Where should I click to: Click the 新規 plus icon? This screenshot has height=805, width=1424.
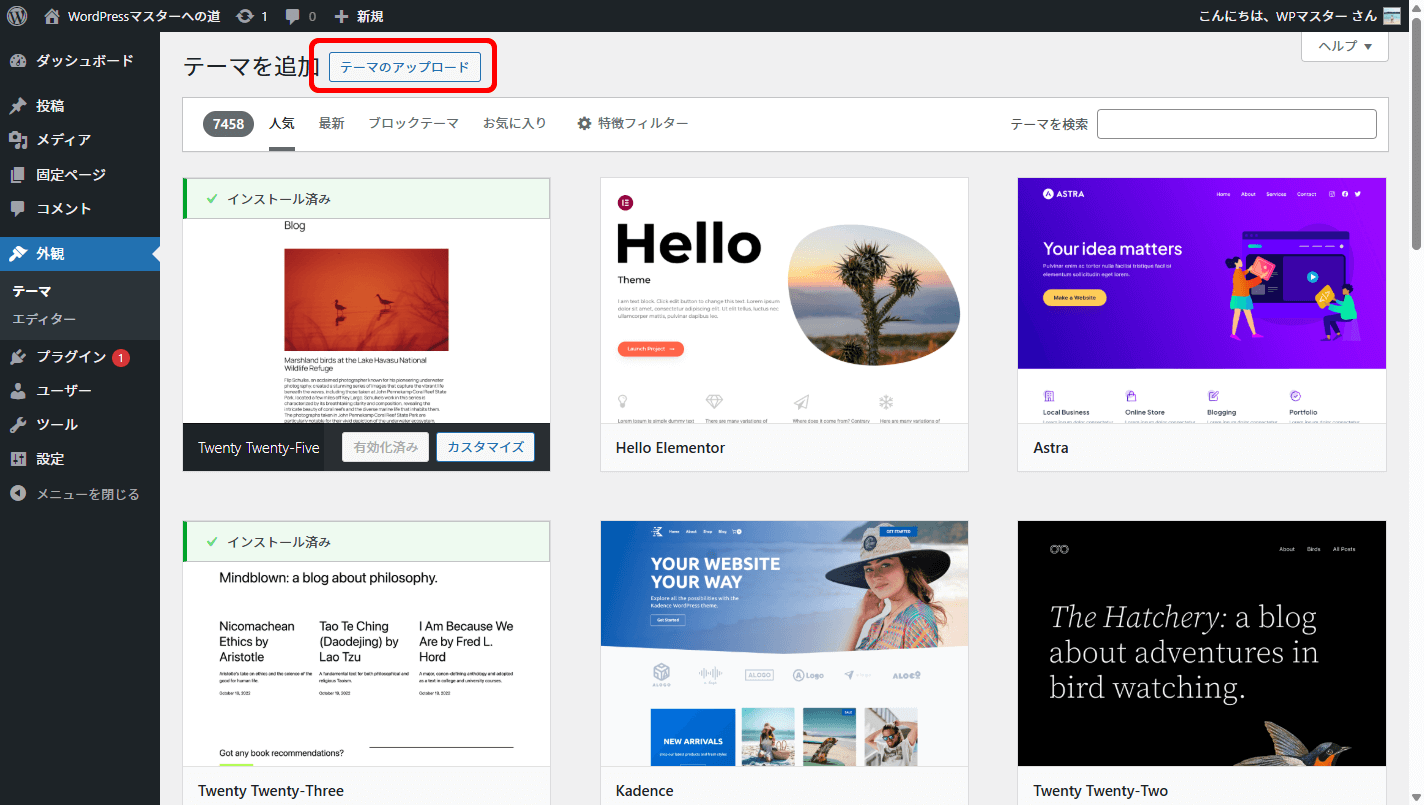click(x=341, y=16)
